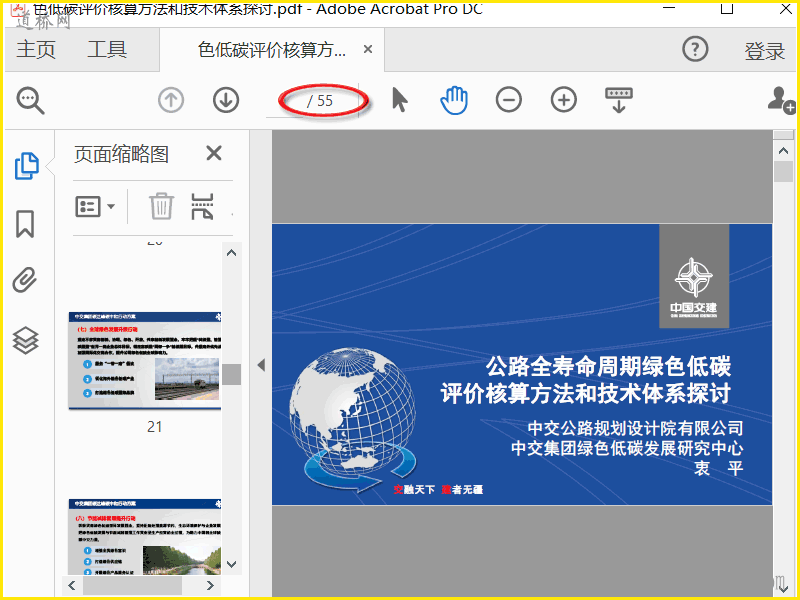Open thumbnail options dropdown menu
Image resolution: width=800 pixels, height=600 pixels.
[95, 207]
